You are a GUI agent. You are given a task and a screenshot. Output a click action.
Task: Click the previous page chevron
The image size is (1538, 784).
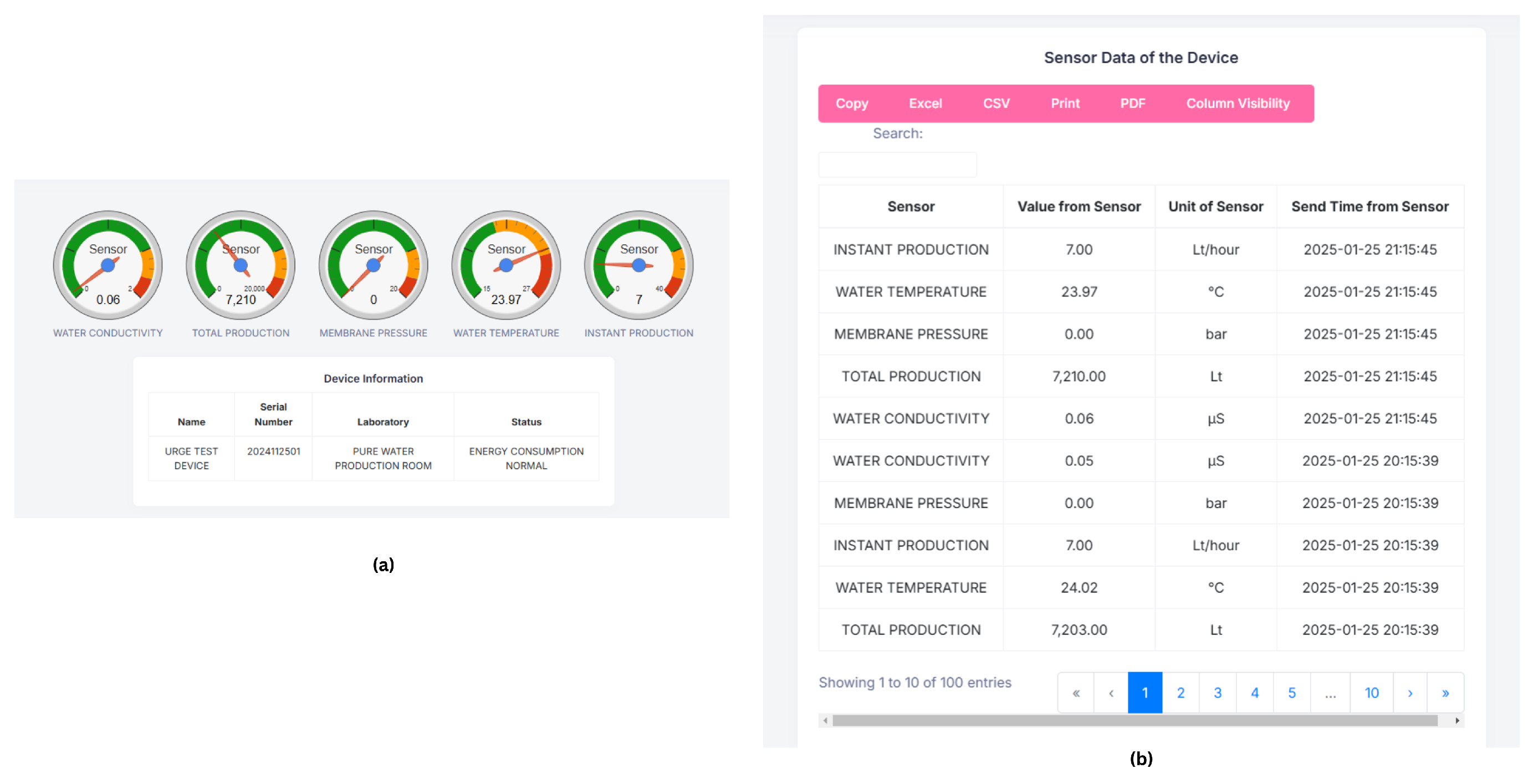point(1111,693)
